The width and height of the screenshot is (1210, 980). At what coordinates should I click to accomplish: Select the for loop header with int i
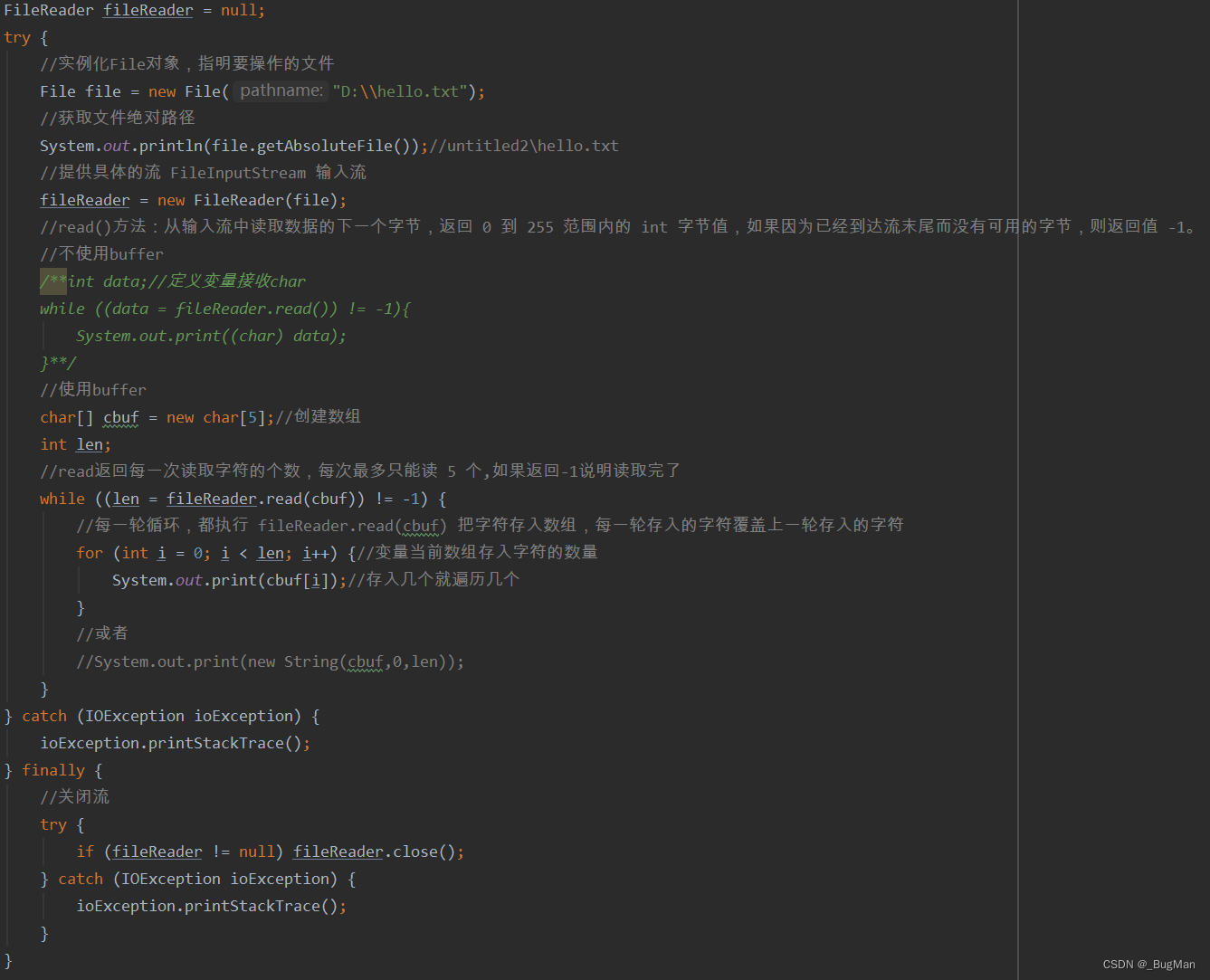(x=206, y=552)
